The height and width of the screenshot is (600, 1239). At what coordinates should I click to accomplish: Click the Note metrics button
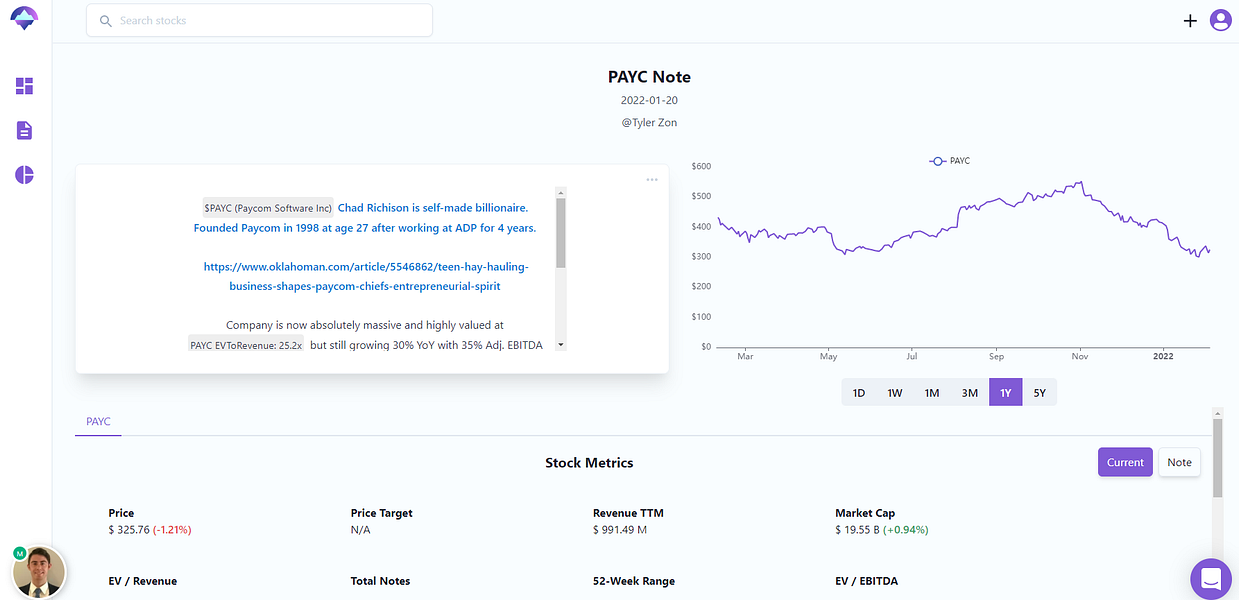1180,462
